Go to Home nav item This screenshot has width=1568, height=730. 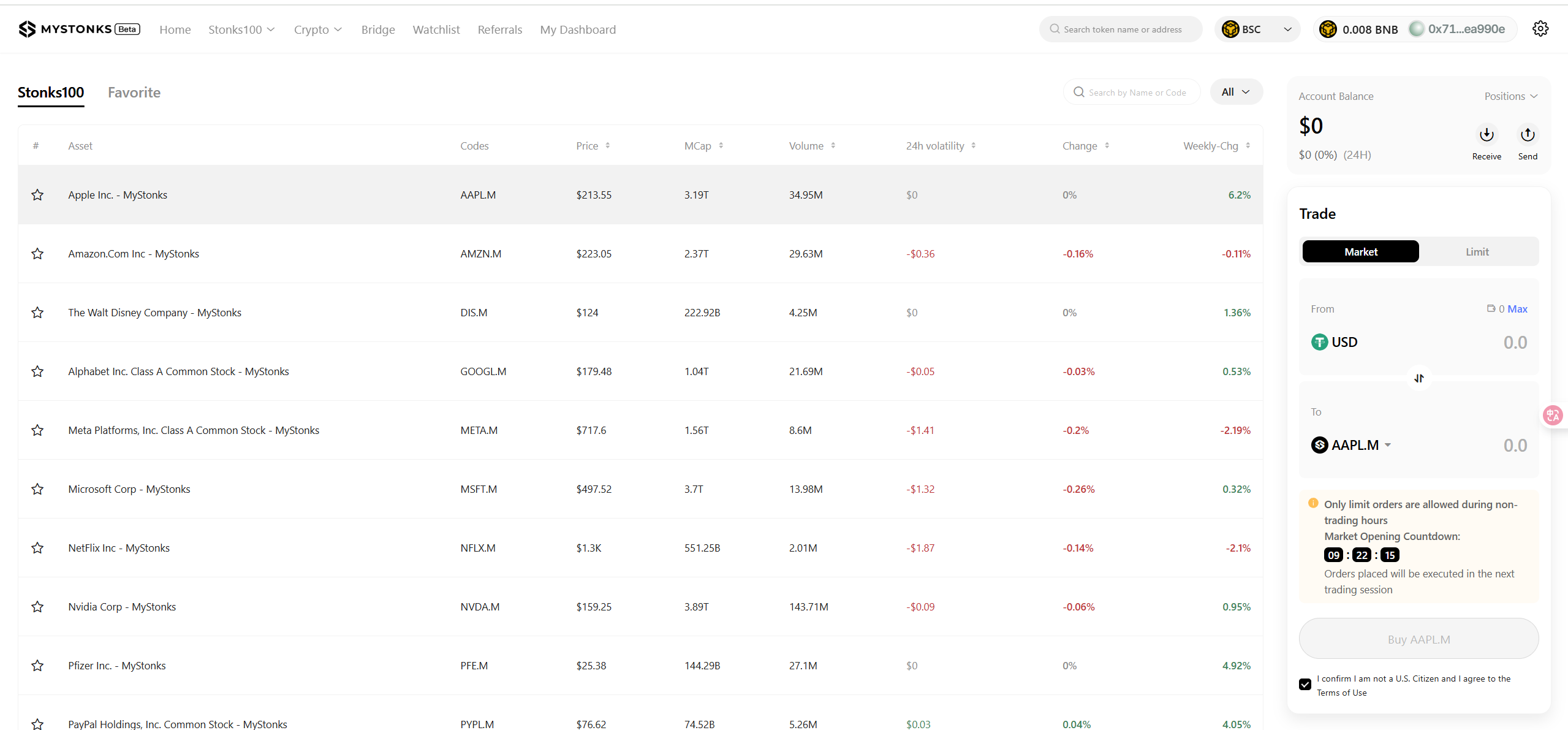pos(175,29)
